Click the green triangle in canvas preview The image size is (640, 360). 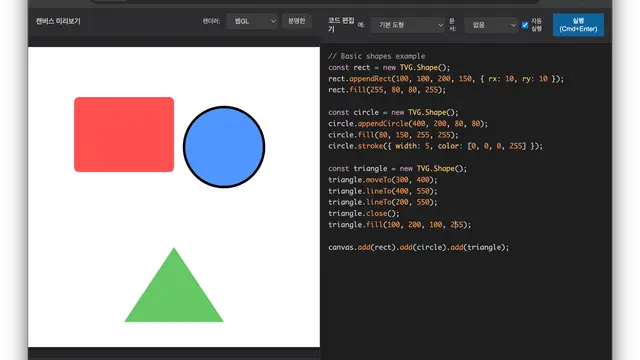click(x=174, y=291)
